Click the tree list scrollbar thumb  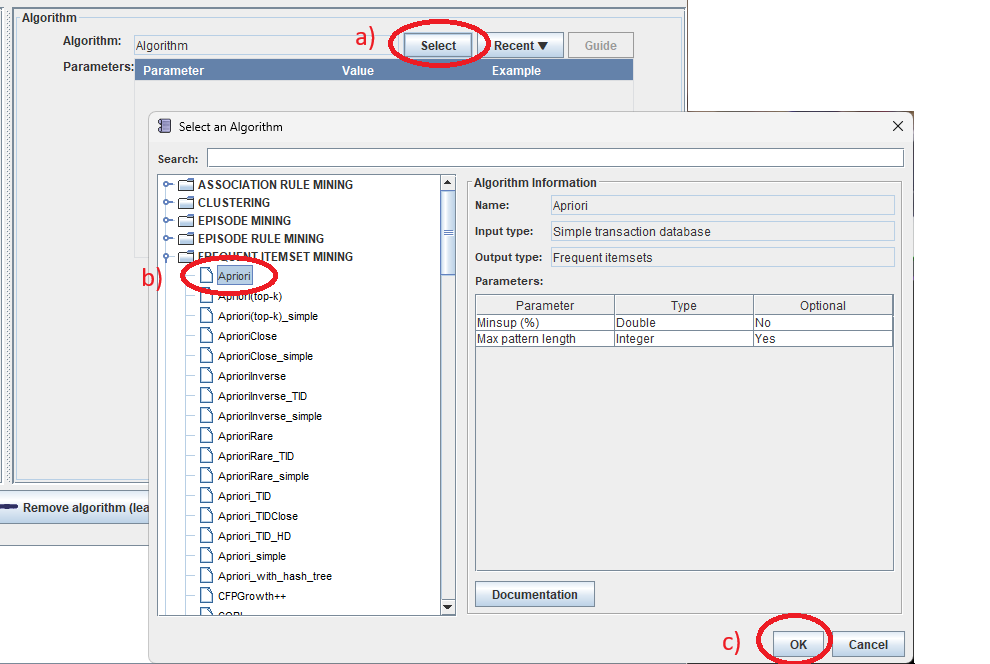(448, 232)
